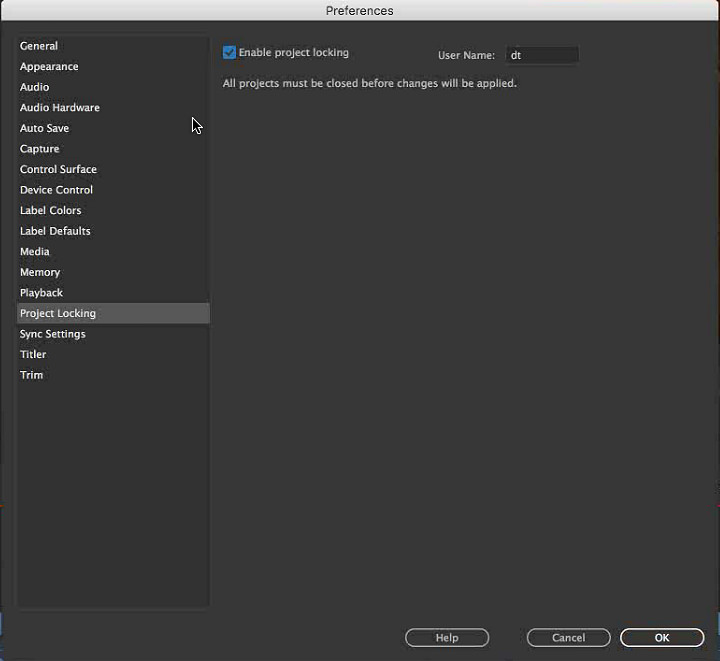Confirm preferences with OK button
The height and width of the screenshot is (661, 720).
[662, 638]
